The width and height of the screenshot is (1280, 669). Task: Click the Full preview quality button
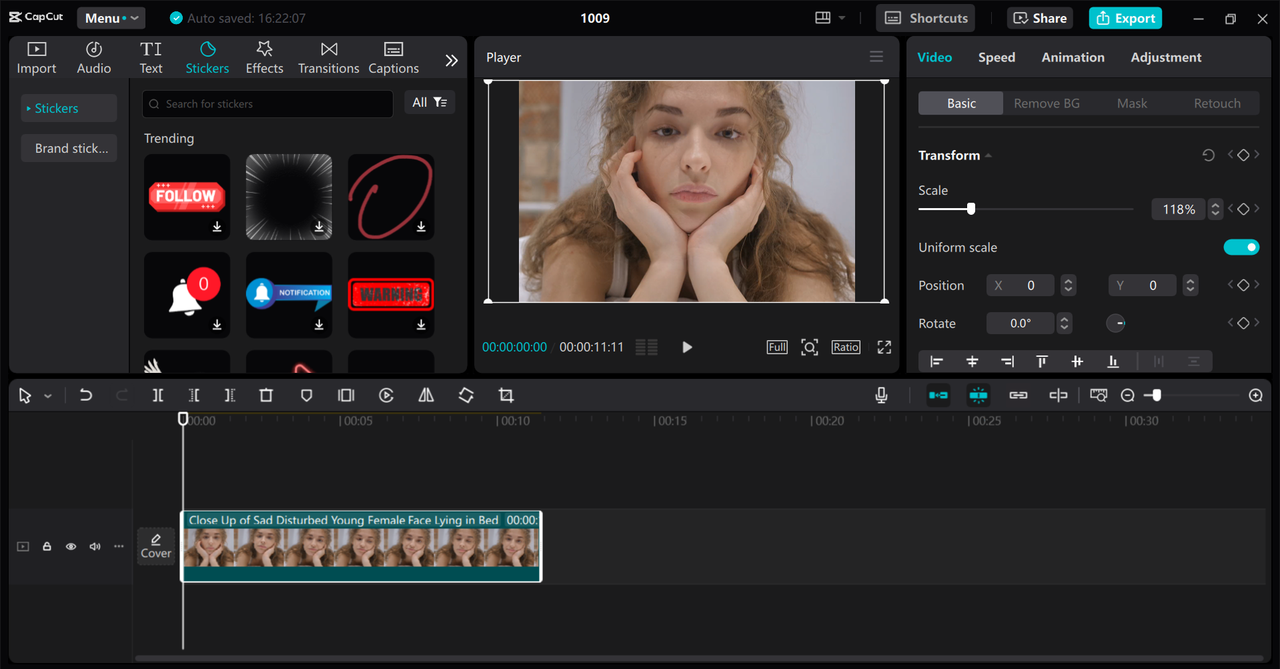(777, 347)
